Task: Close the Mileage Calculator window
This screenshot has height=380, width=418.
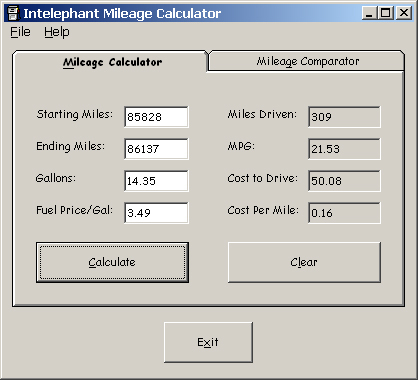Action: [404, 13]
